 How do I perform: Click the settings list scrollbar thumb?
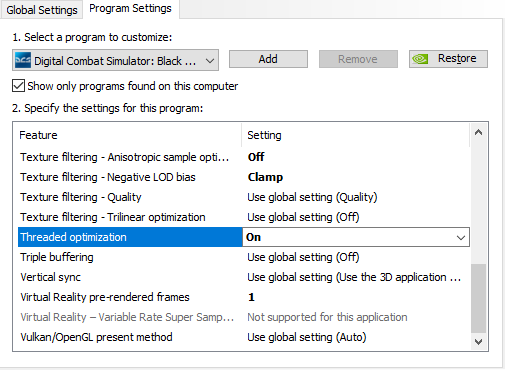coord(479,298)
